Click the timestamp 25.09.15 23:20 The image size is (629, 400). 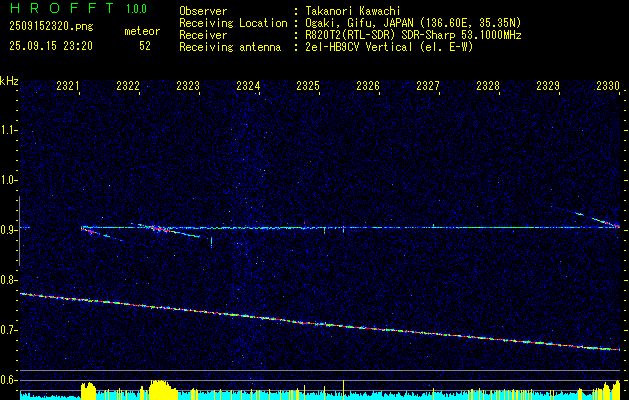51,46
